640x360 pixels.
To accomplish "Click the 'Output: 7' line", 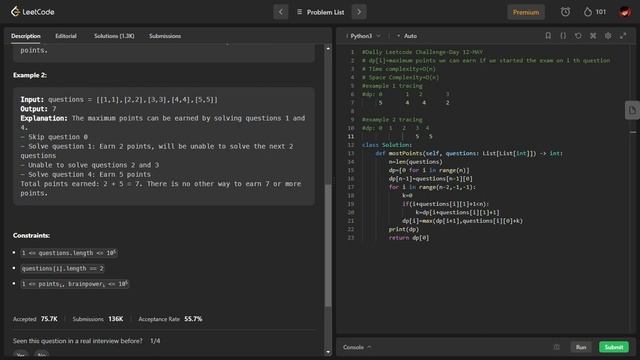I will [38, 109].
